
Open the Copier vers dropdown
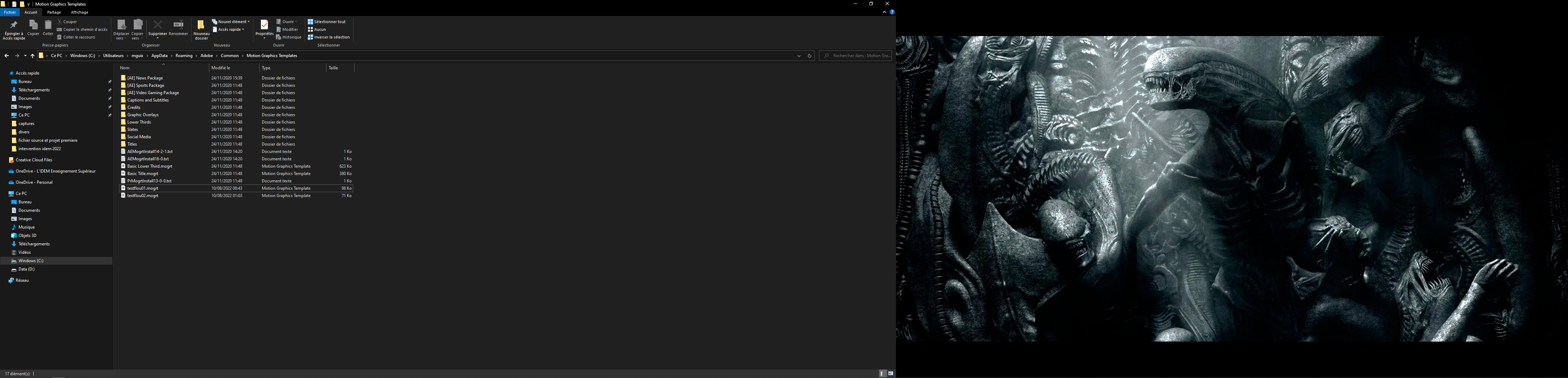pyautogui.click(x=138, y=30)
